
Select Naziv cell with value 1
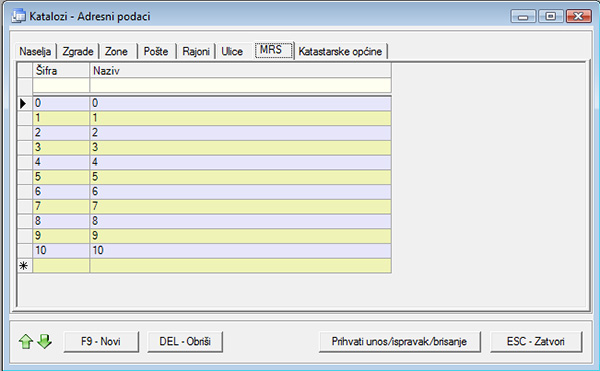coord(240,118)
